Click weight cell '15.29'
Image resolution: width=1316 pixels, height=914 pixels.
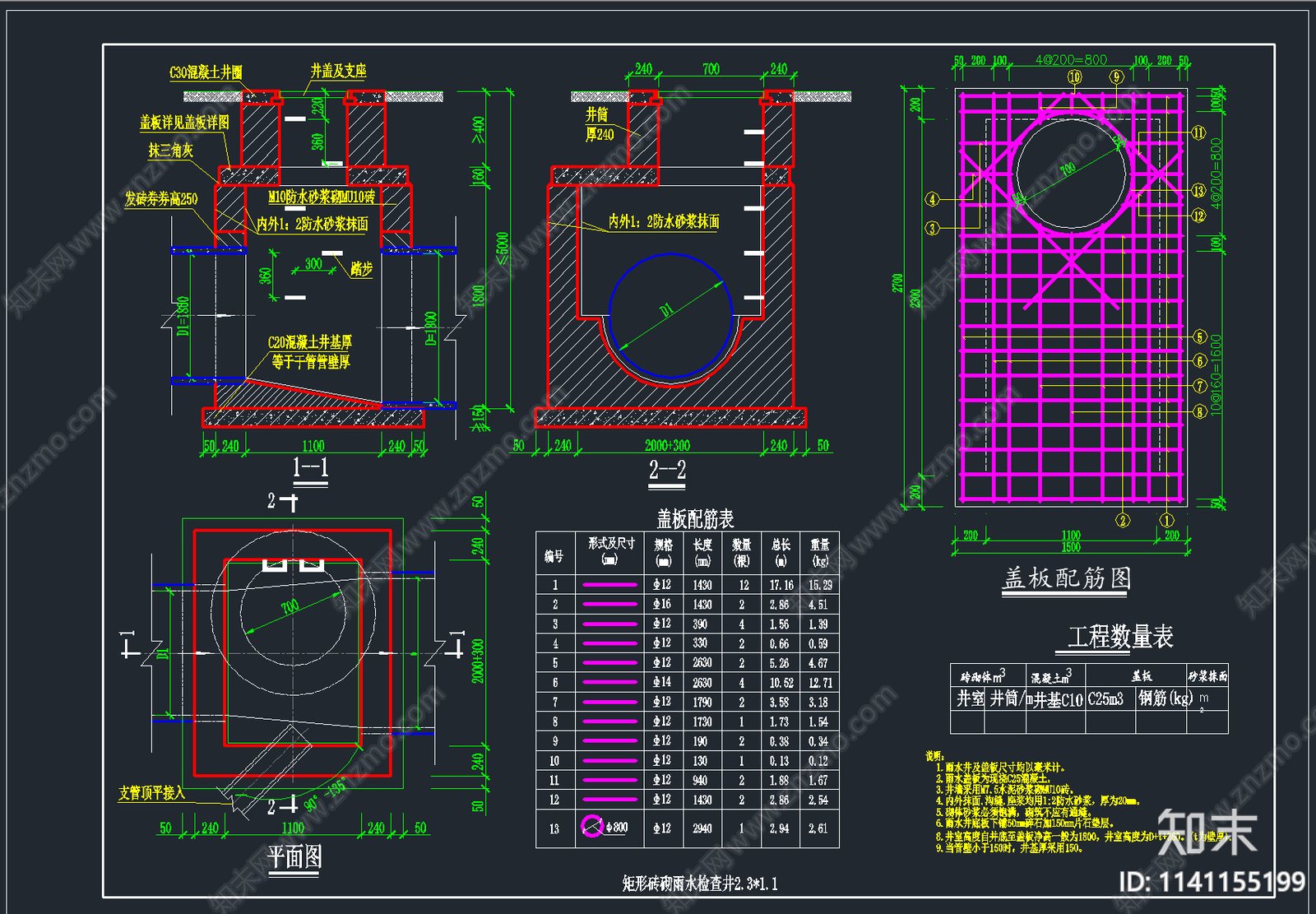pyautogui.click(x=820, y=585)
